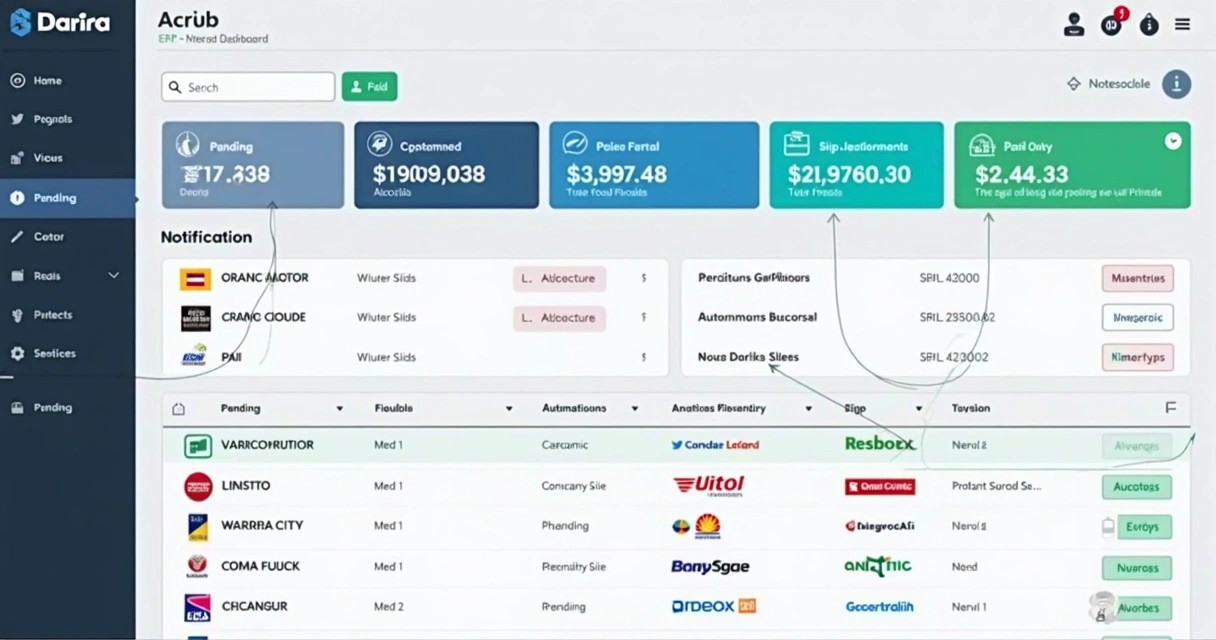Open the Seotices settings gear in sidebar
The width and height of the screenshot is (1216, 640).
[x=39, y=353]
